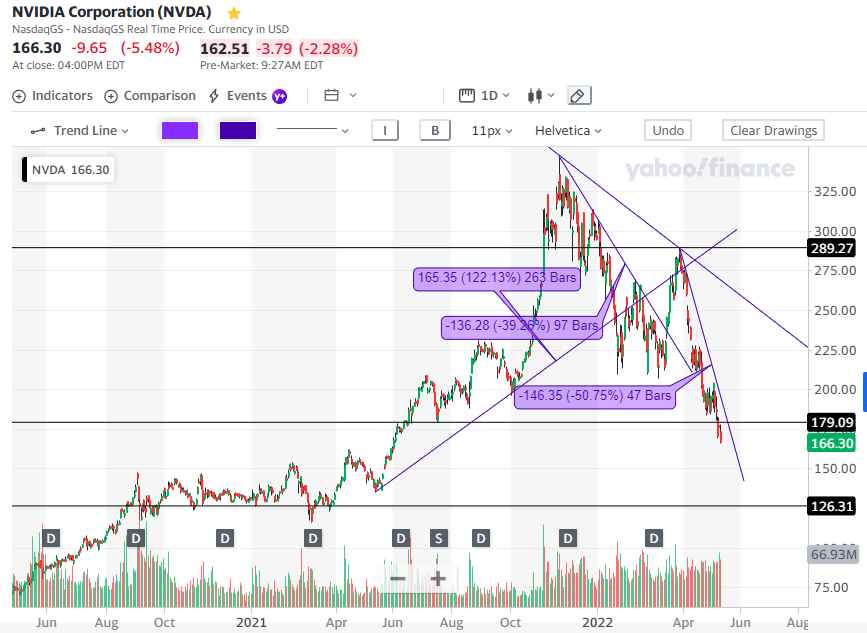The image size is (867, 633).
Task: Click the dividend marker left of 2022
Action: pos(567,538)
